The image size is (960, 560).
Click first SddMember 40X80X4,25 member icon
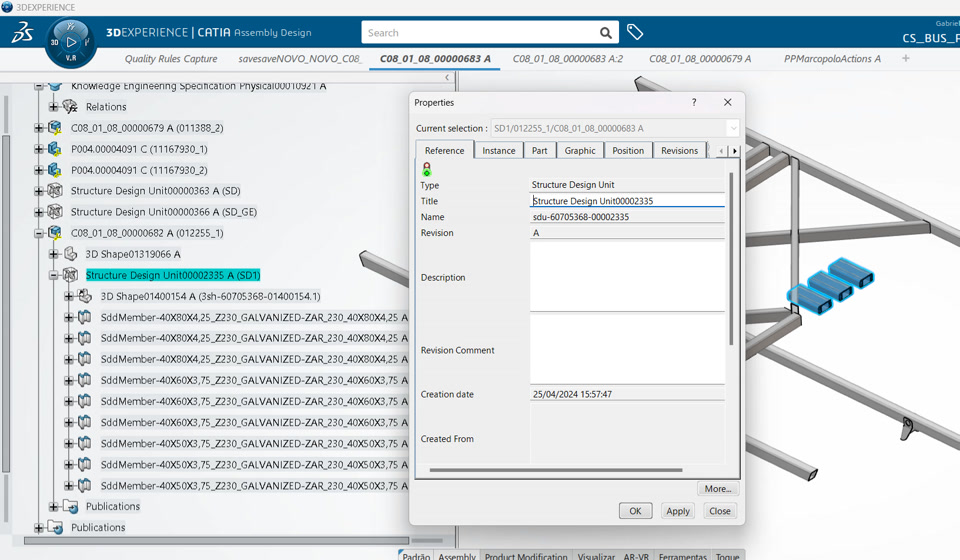click(x=85, y=317)
